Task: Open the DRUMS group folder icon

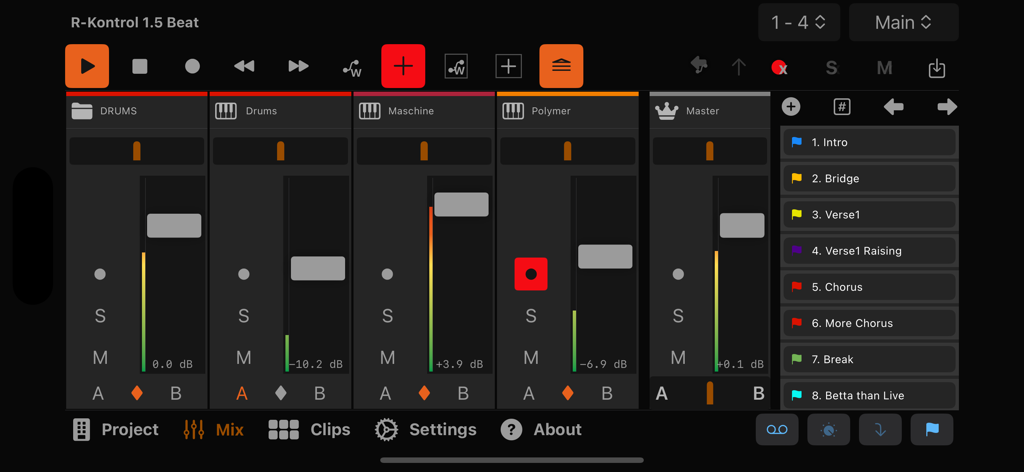Action: coord(82,111)
